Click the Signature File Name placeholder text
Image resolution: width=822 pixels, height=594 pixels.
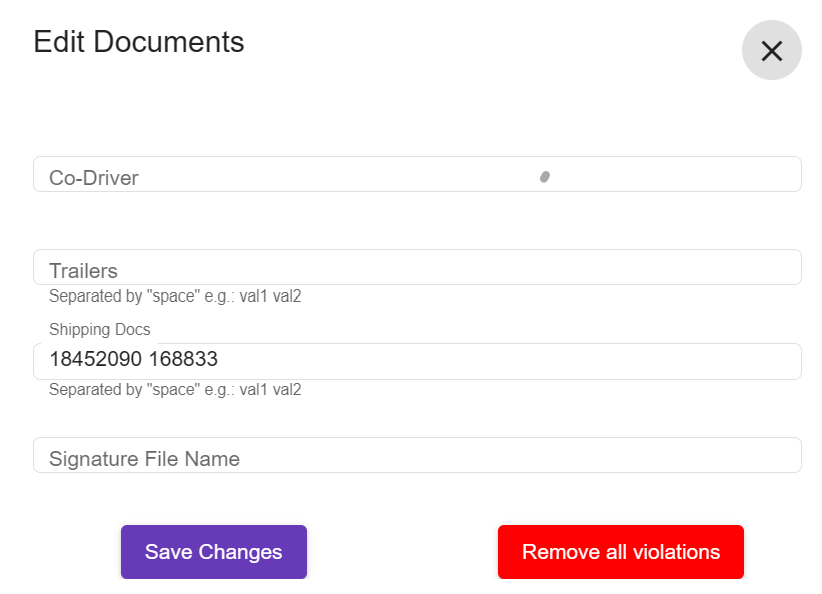(144, 459)
